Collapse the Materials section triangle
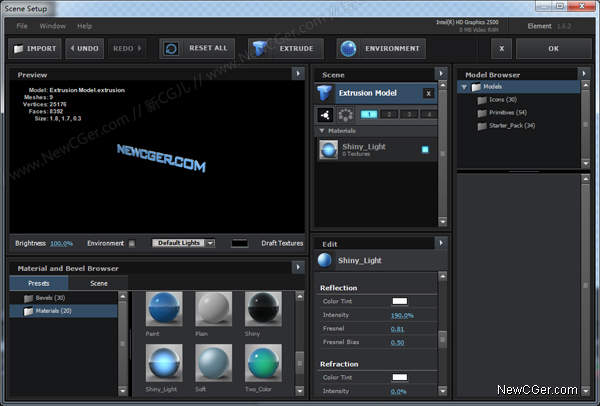Screen dimensions: 600x406 pyautogui.click(x=322, y=131)
